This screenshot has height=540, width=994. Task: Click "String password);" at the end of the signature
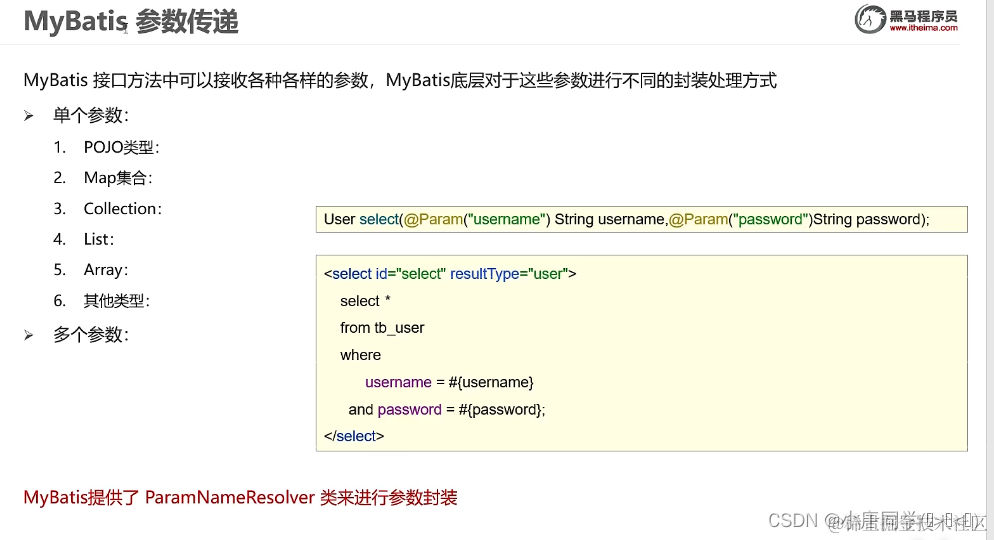pyautogui.click(x=871, y=219)
